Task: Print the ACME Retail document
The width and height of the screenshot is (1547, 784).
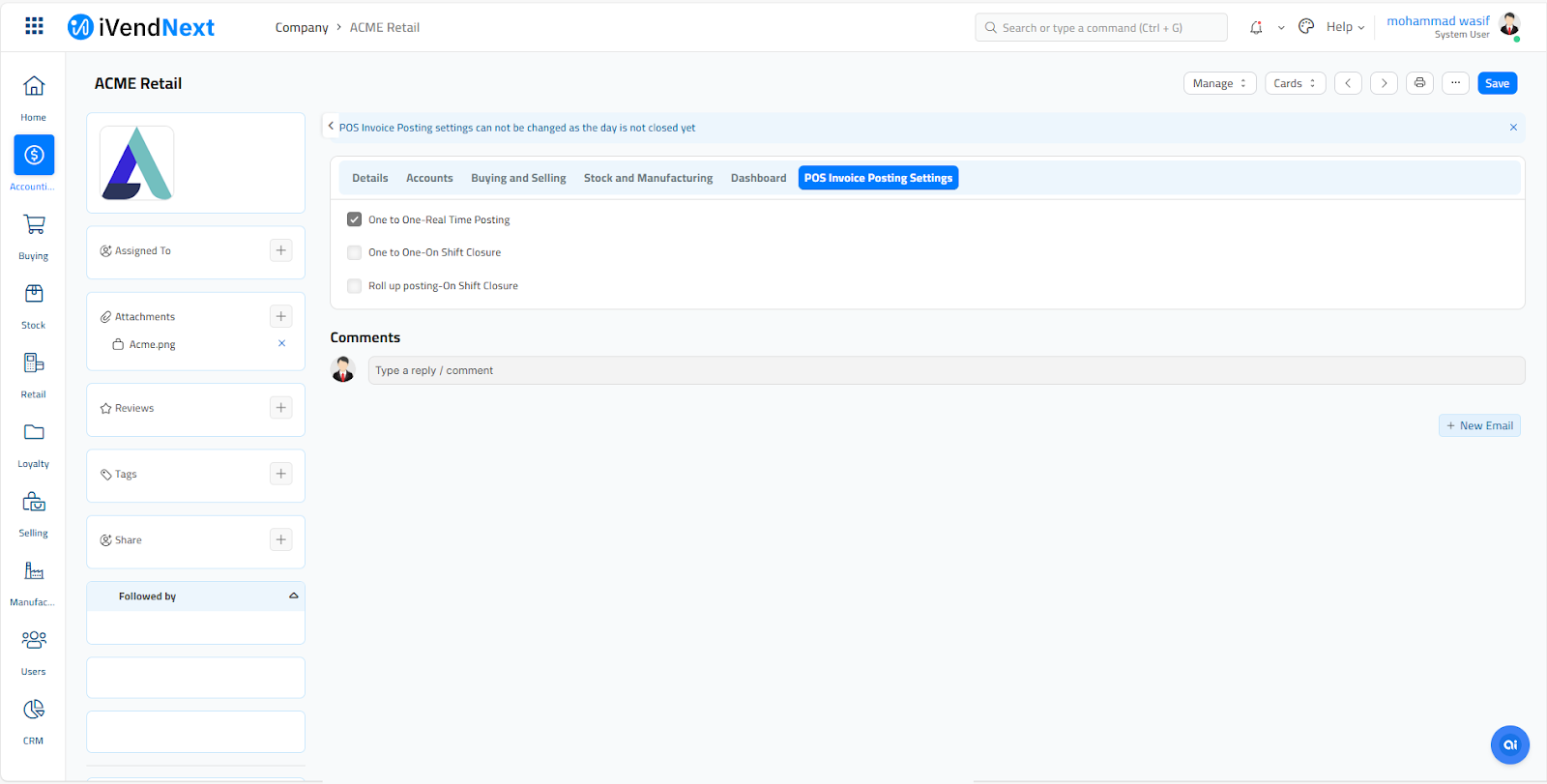Action: point(1419,83)
